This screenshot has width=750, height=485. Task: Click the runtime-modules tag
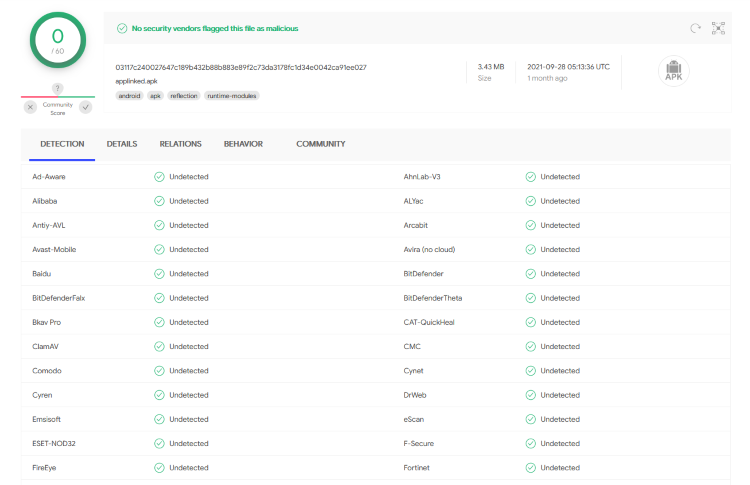(x=232, y=96)
